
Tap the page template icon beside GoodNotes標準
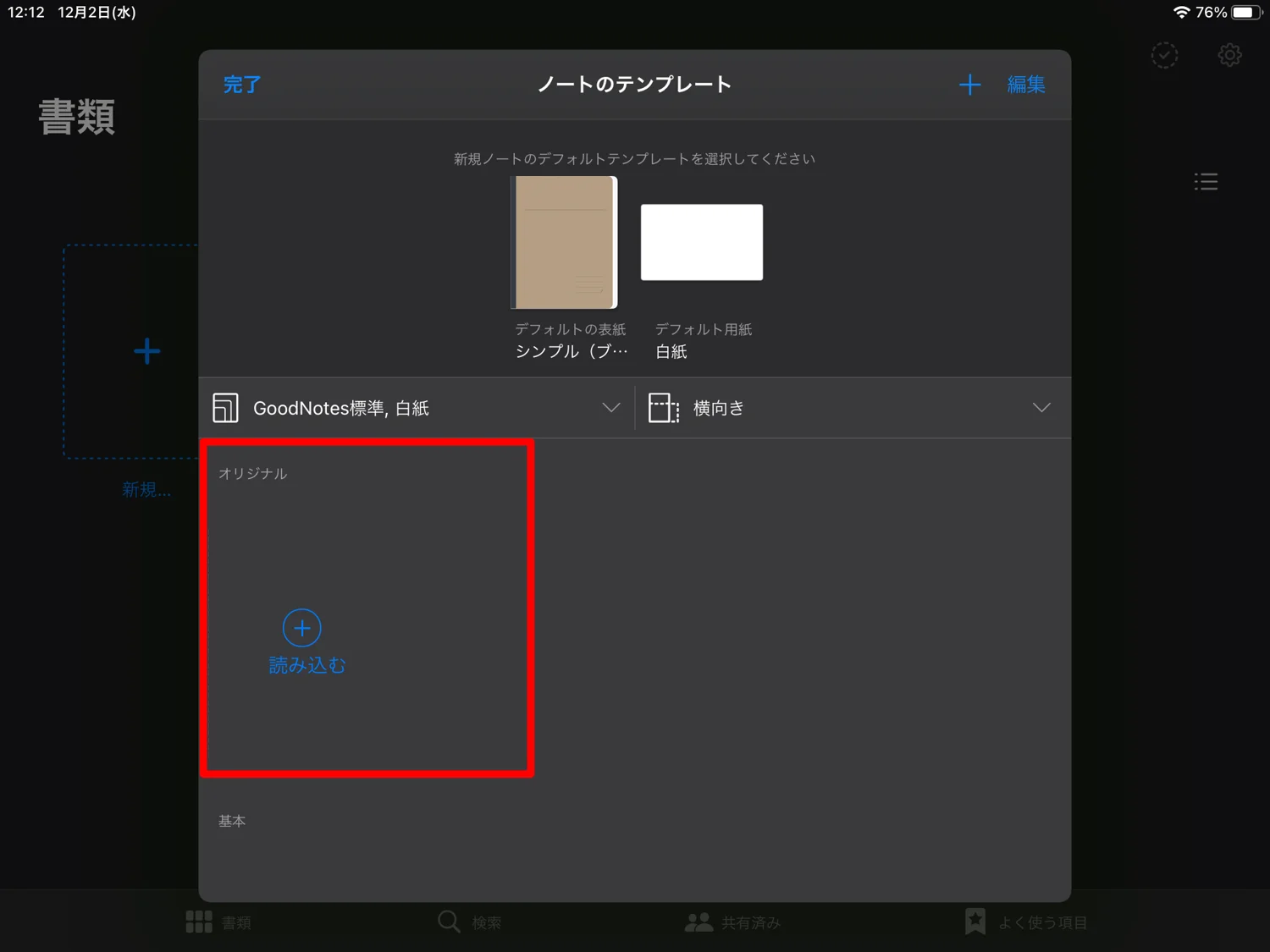tap(225, 407)
